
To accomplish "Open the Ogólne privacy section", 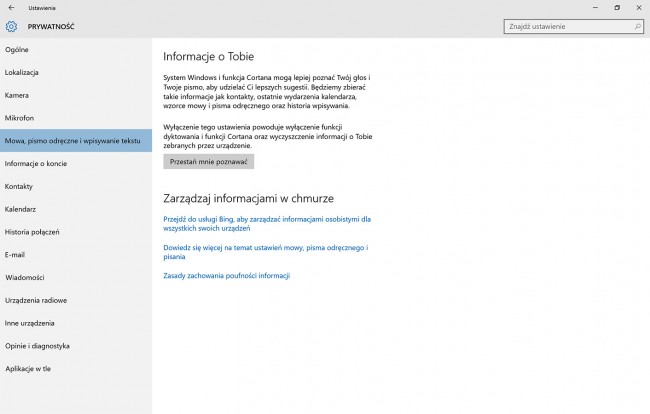I will tap(76, 50).
